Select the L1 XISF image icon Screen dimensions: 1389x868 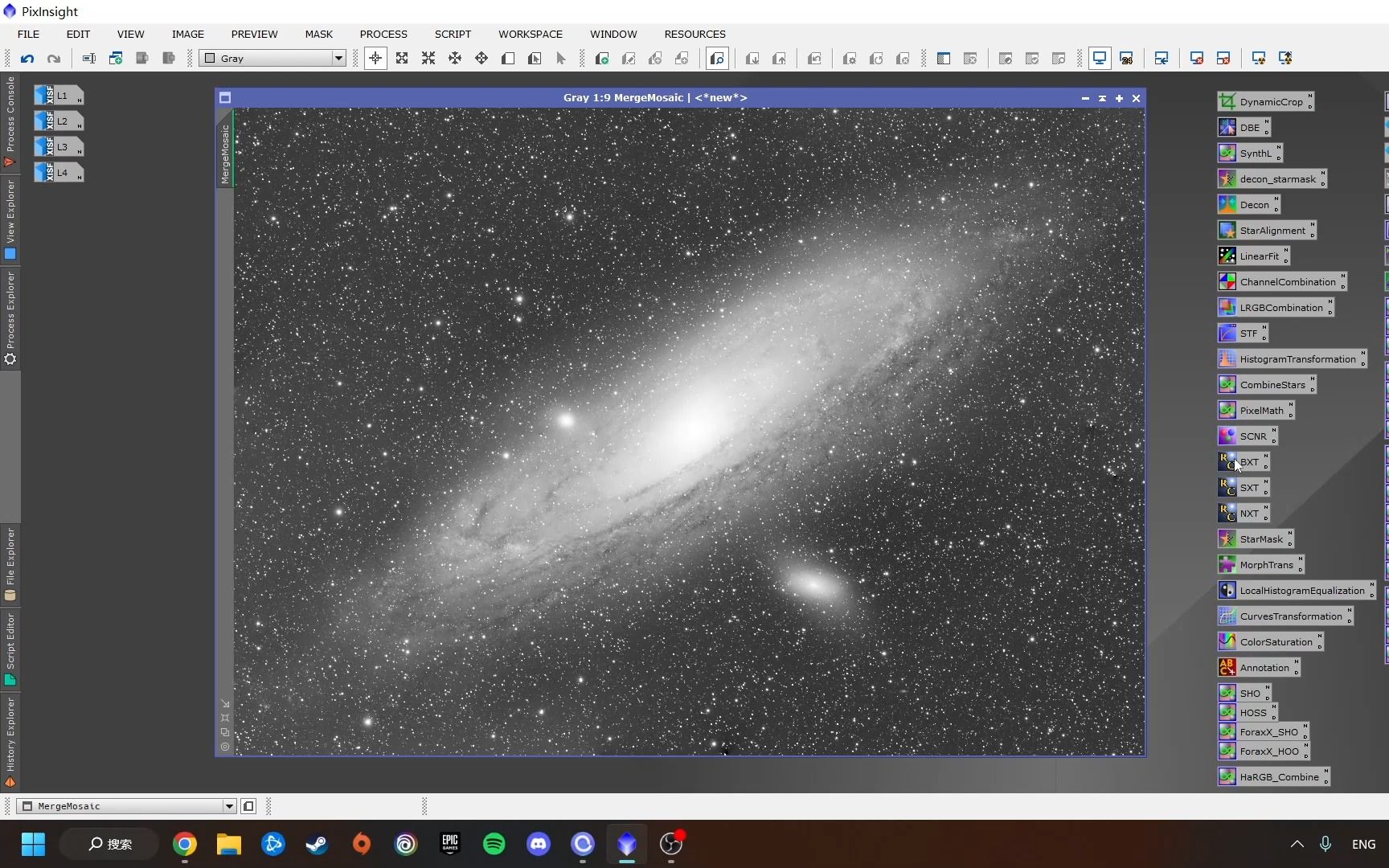click(59, 96)
